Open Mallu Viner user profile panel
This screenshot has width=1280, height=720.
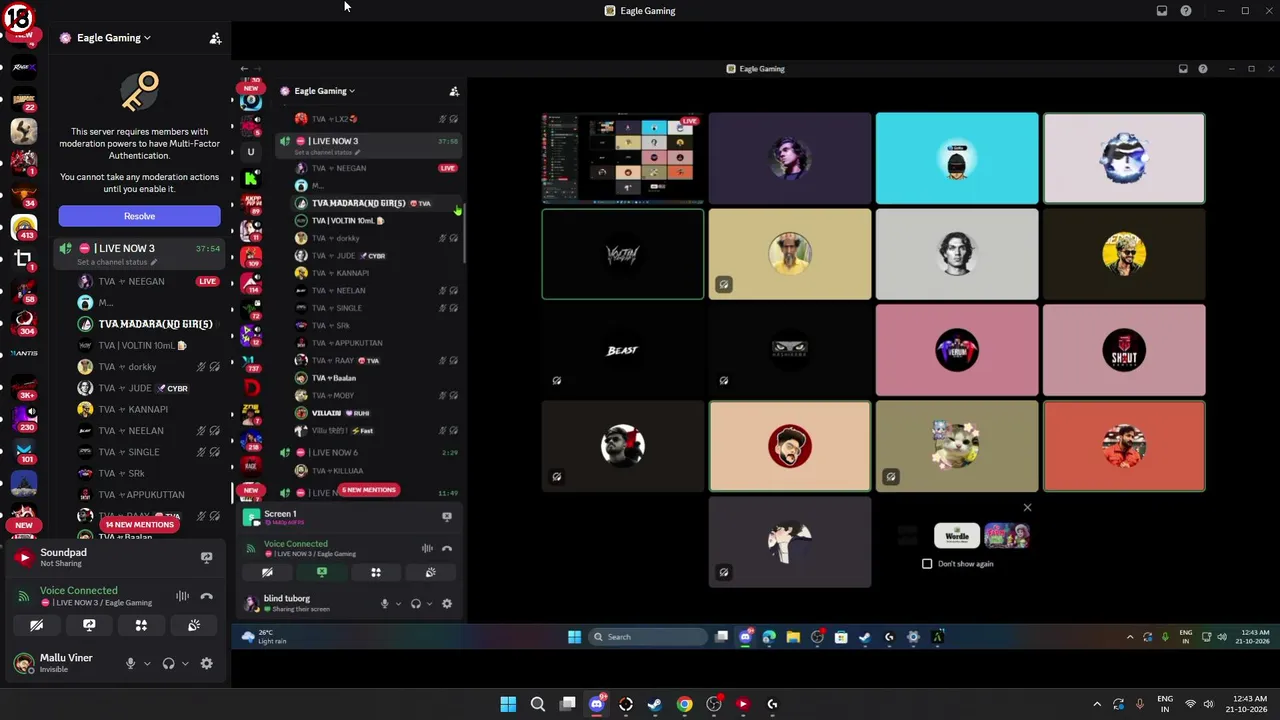coord(55,663)
